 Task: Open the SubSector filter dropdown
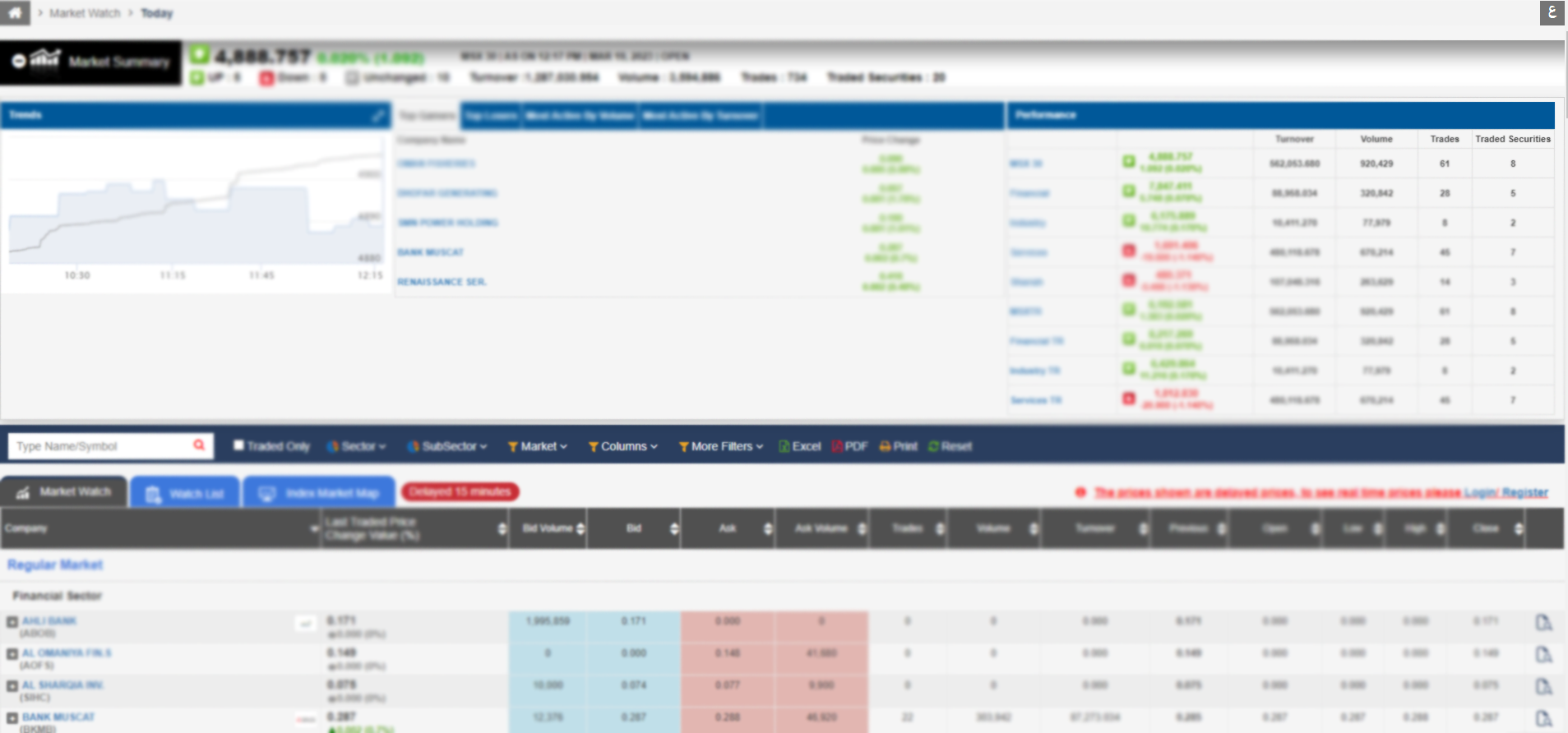click(x=447, y=446)
